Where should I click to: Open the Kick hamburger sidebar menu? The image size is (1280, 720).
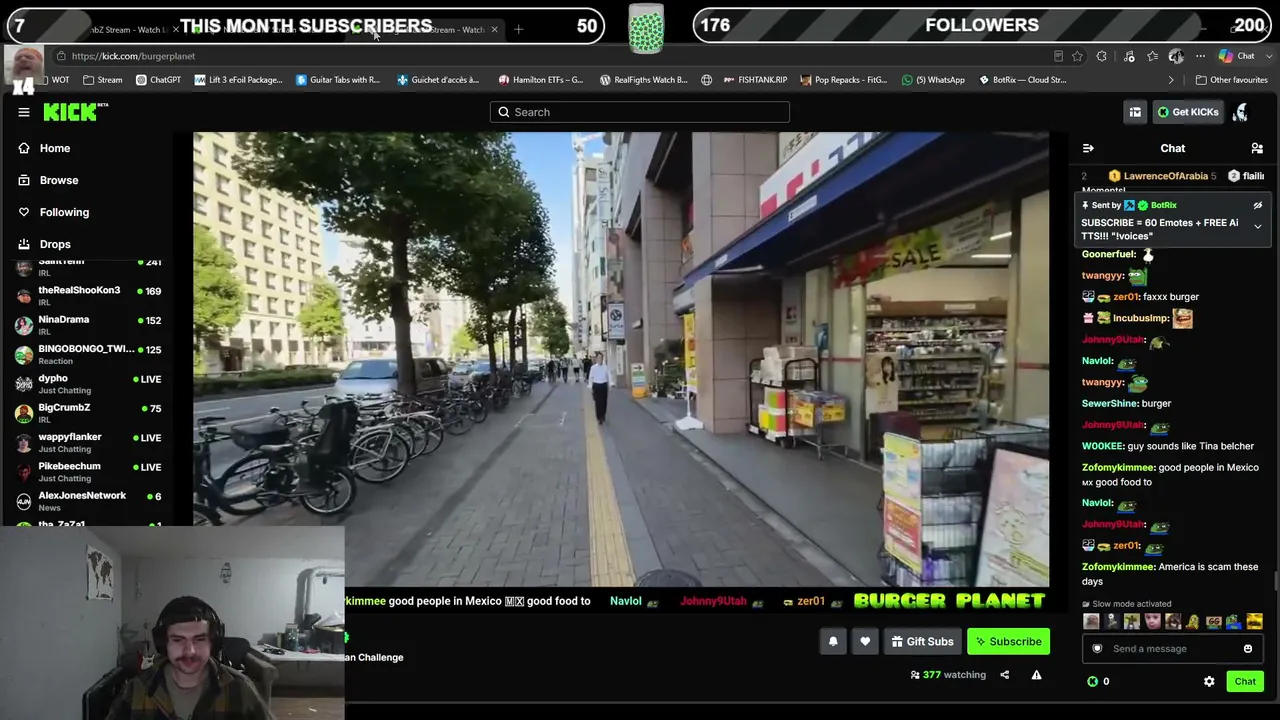24,112
